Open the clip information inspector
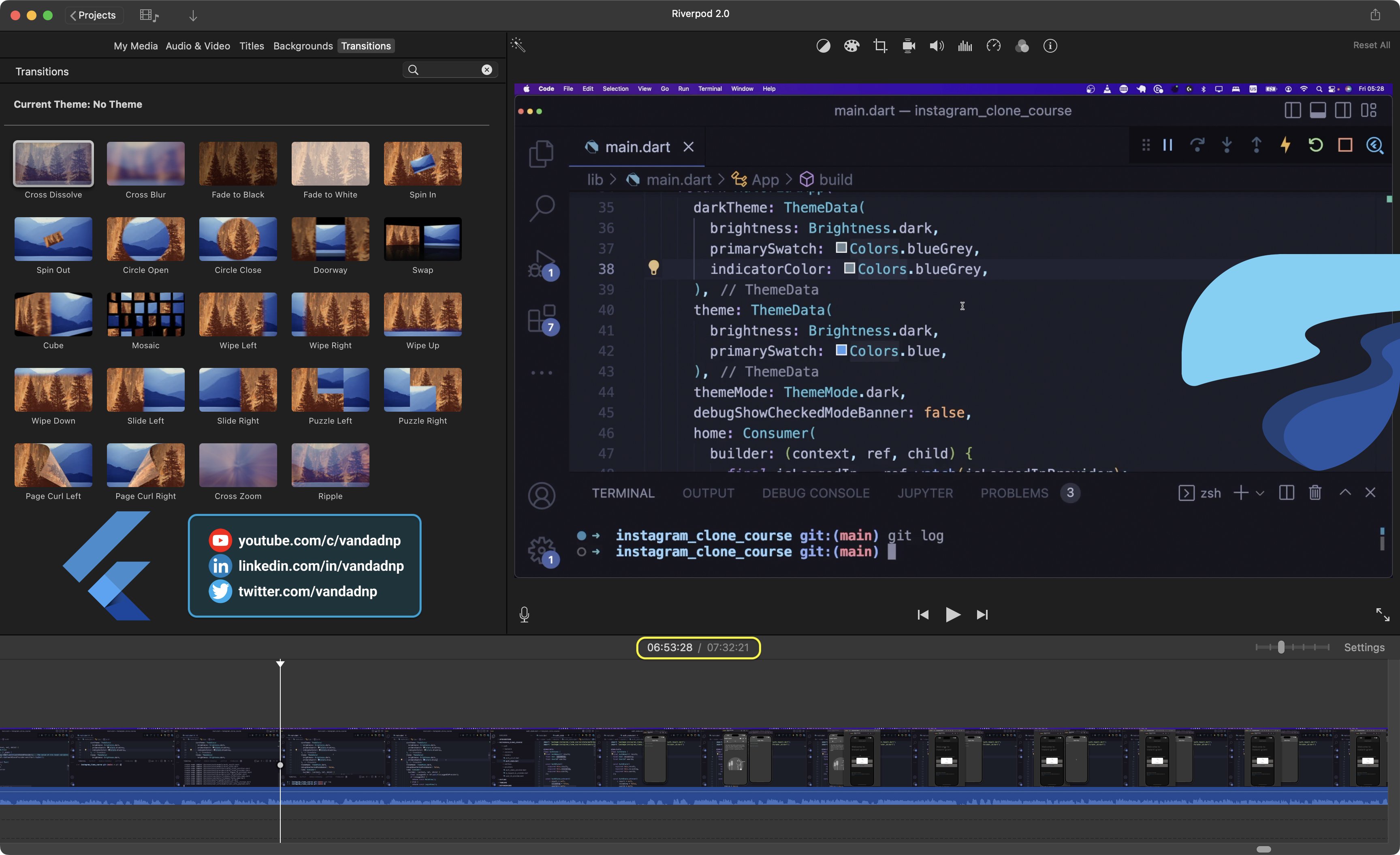Viewport: 1400px width, 855px height. 1050,46
